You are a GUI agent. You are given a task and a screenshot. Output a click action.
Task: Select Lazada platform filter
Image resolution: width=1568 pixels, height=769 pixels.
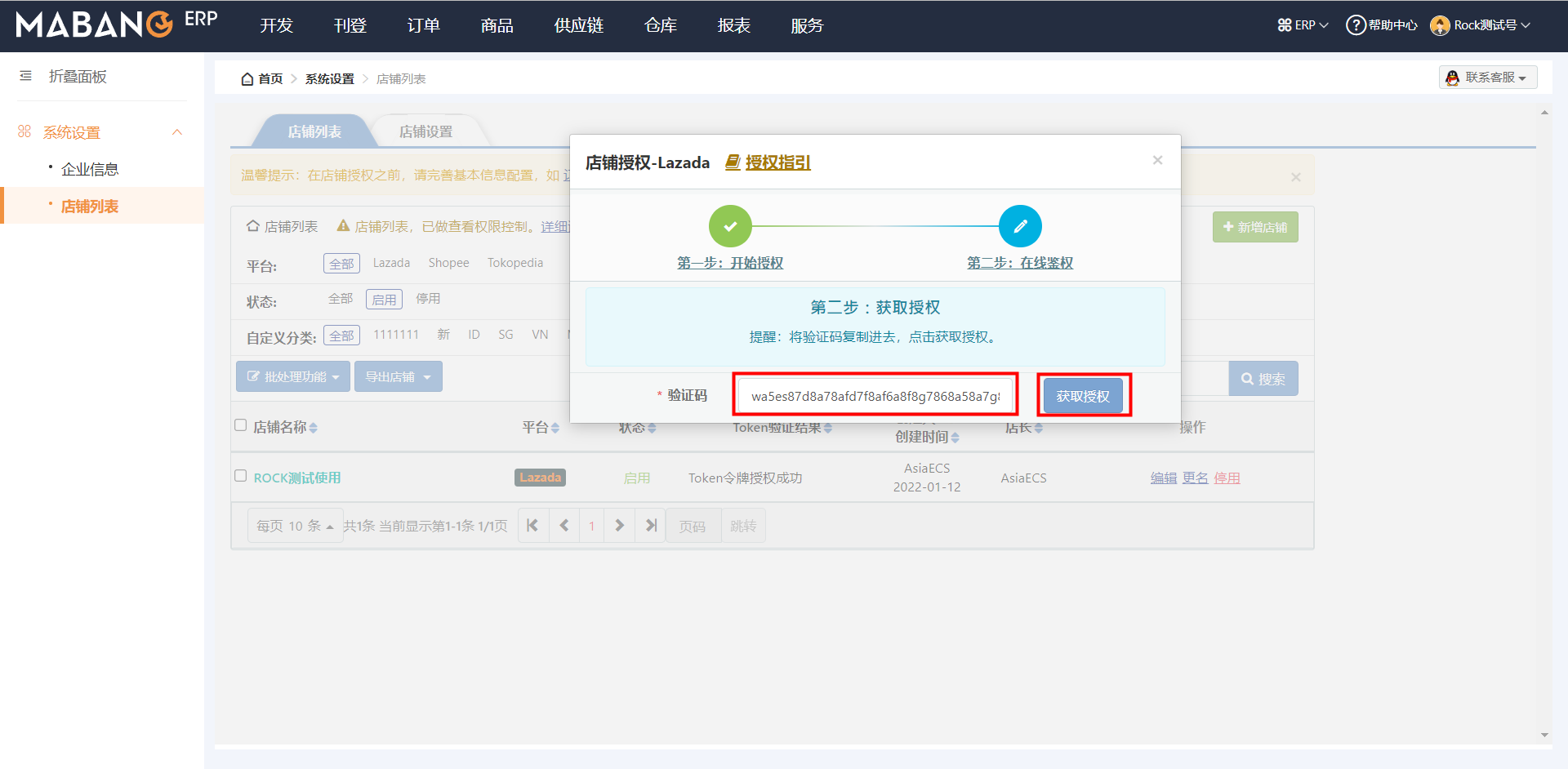tap(391, 263)
